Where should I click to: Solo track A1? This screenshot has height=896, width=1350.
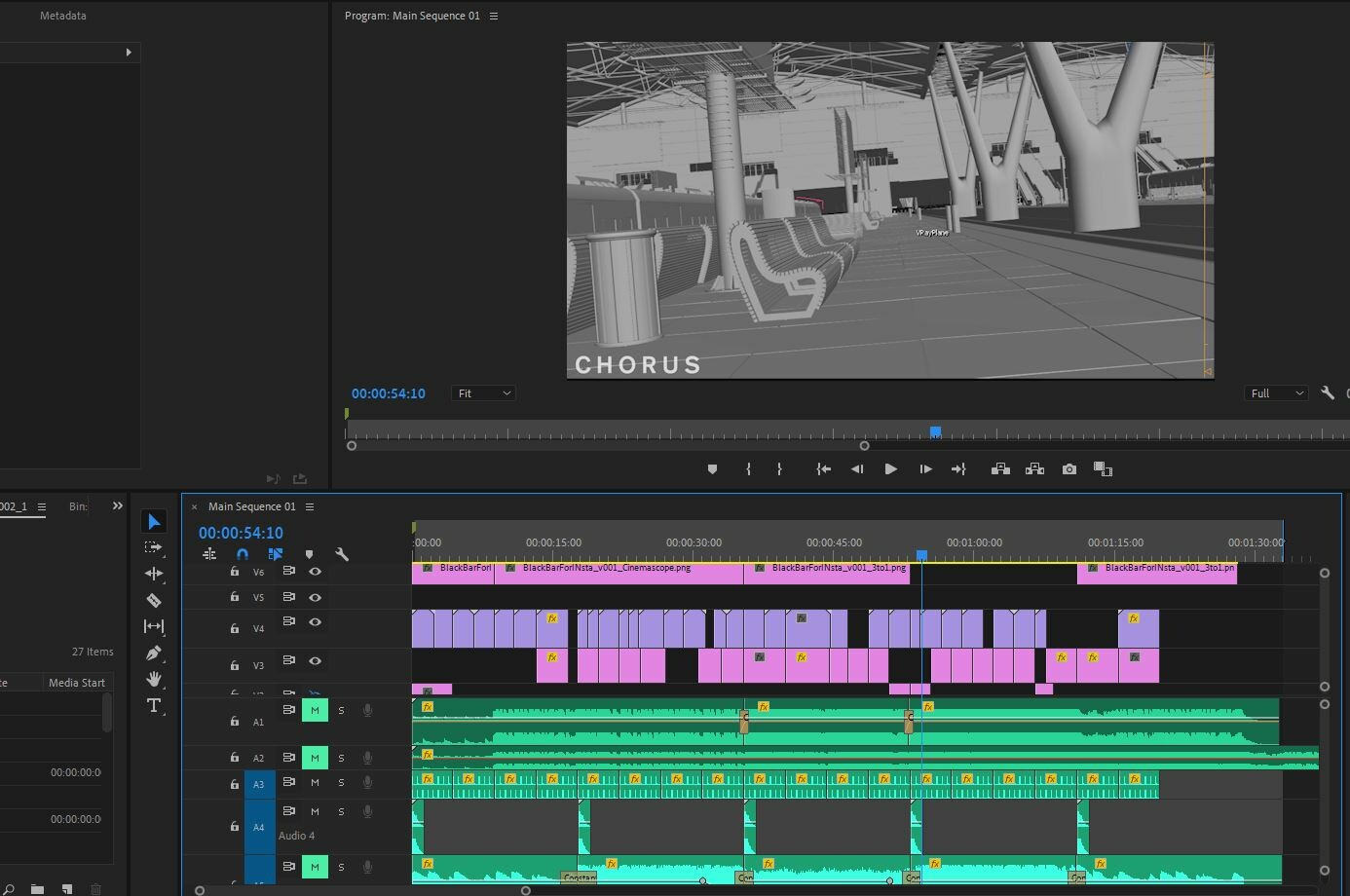341,710
